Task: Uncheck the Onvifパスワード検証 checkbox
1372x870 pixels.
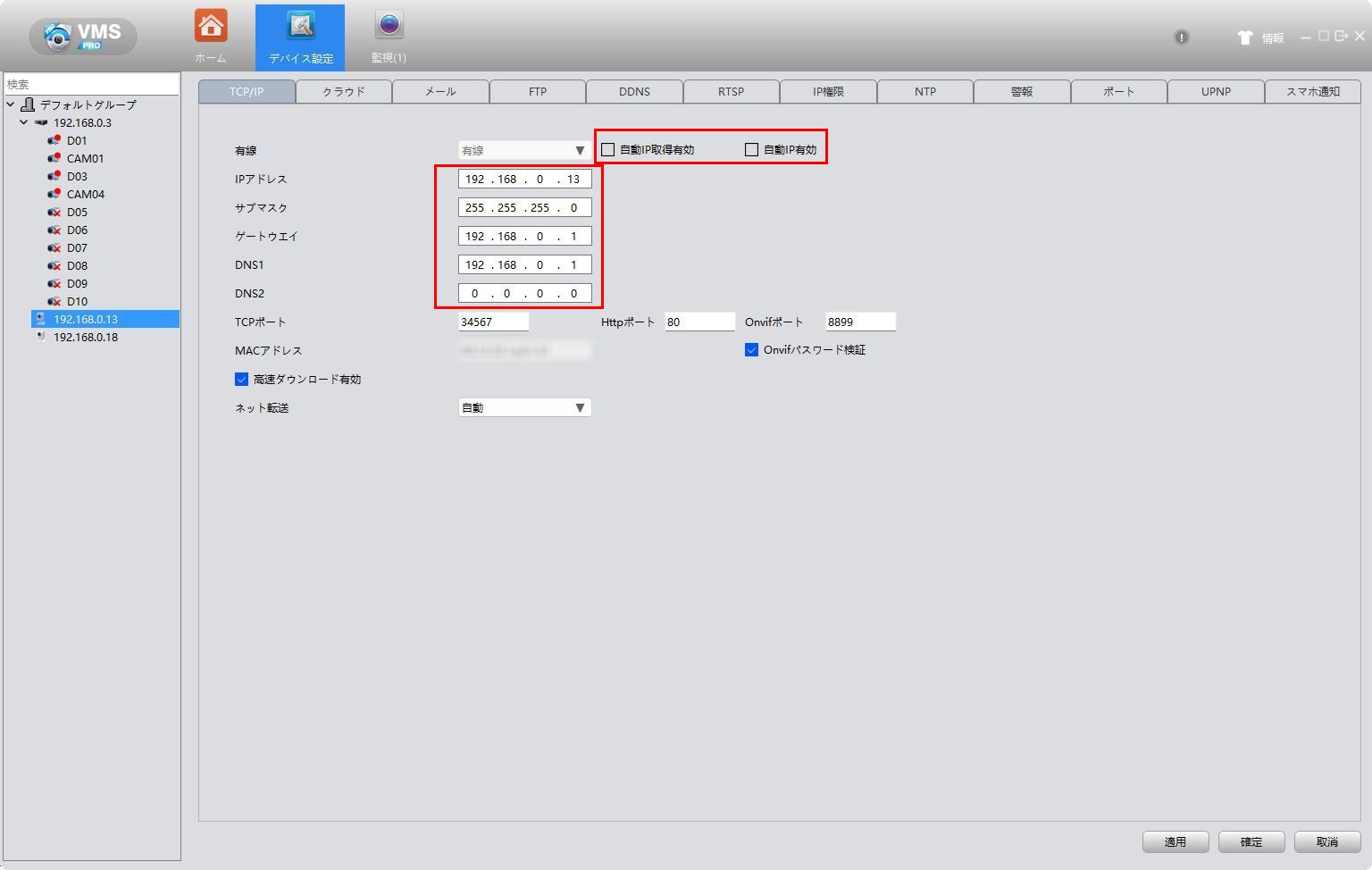Action: 752,350
